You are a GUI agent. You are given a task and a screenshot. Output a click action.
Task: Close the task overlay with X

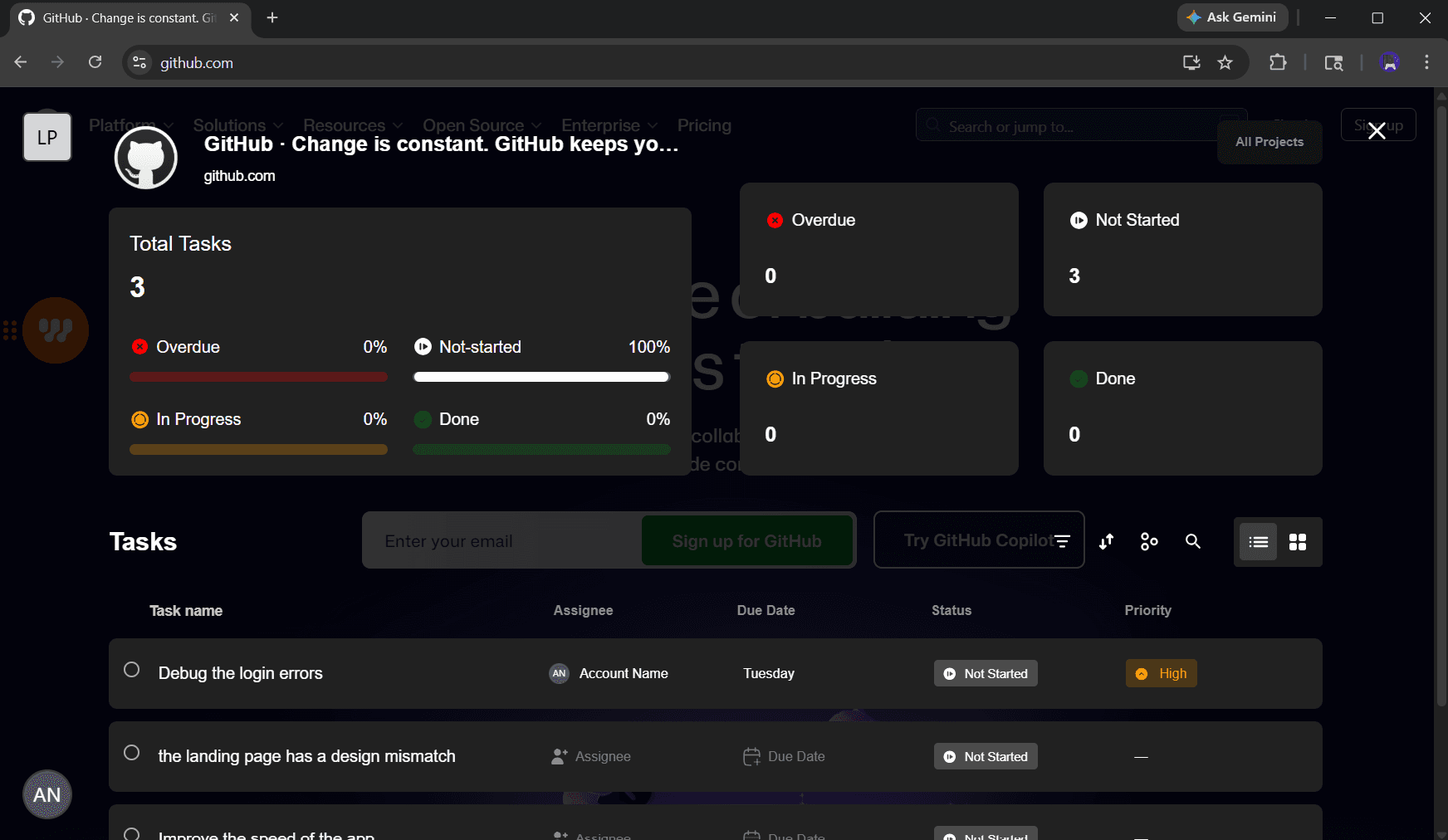click(x=1377, y=130)
